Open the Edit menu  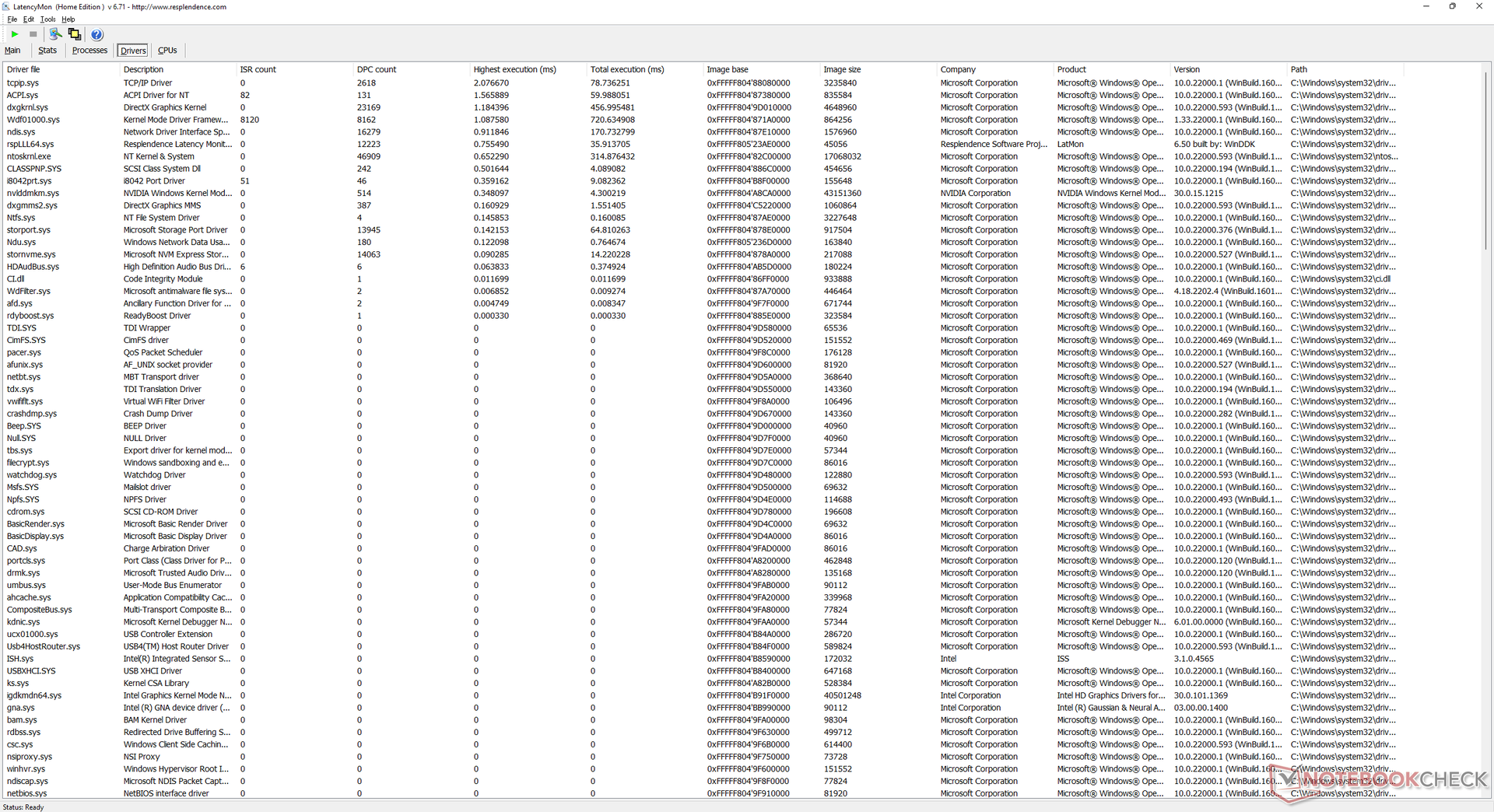28,19
